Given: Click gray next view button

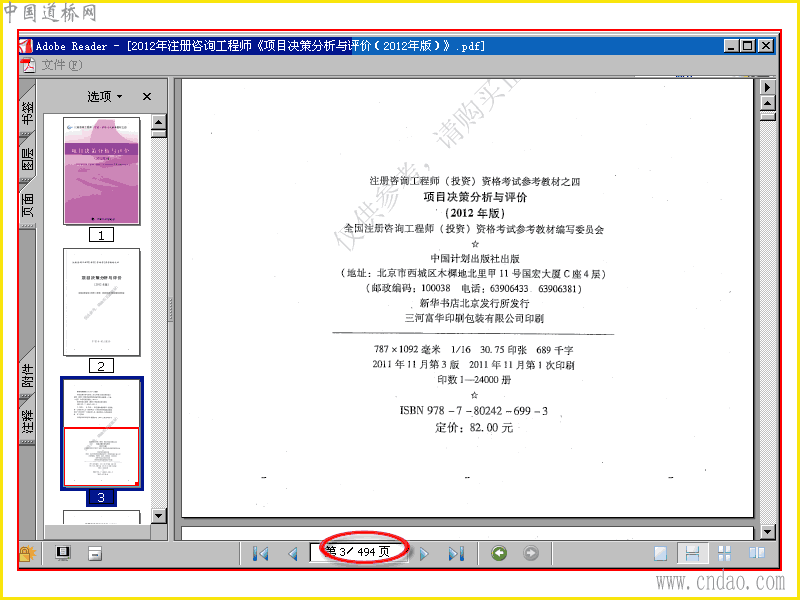Looking at the screenshot, I should [x=531, y=553].
